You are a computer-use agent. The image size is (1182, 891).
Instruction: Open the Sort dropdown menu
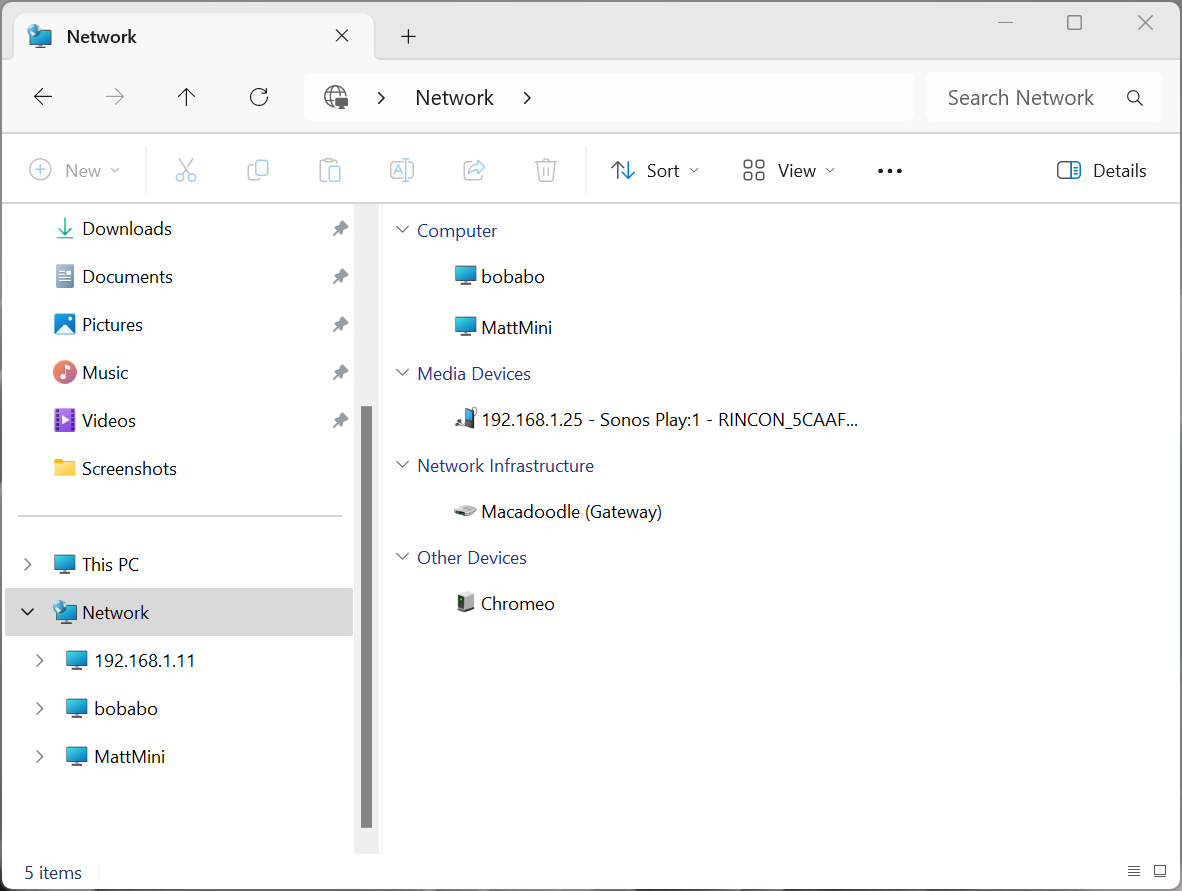(655, 171)
